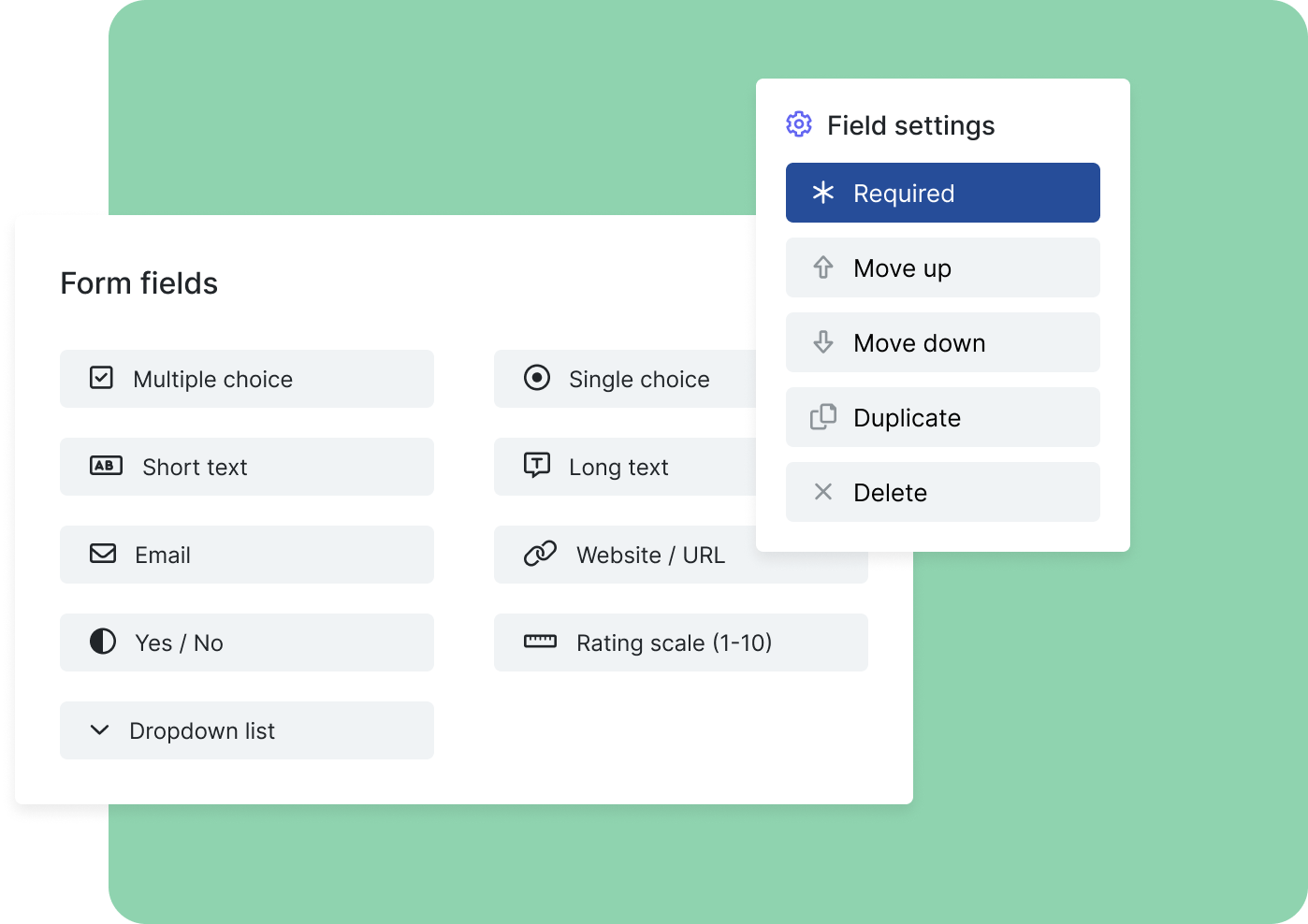Click the half-circle icon on Yes / No
Screen dimensions: 1308x924
click(103, 642)
